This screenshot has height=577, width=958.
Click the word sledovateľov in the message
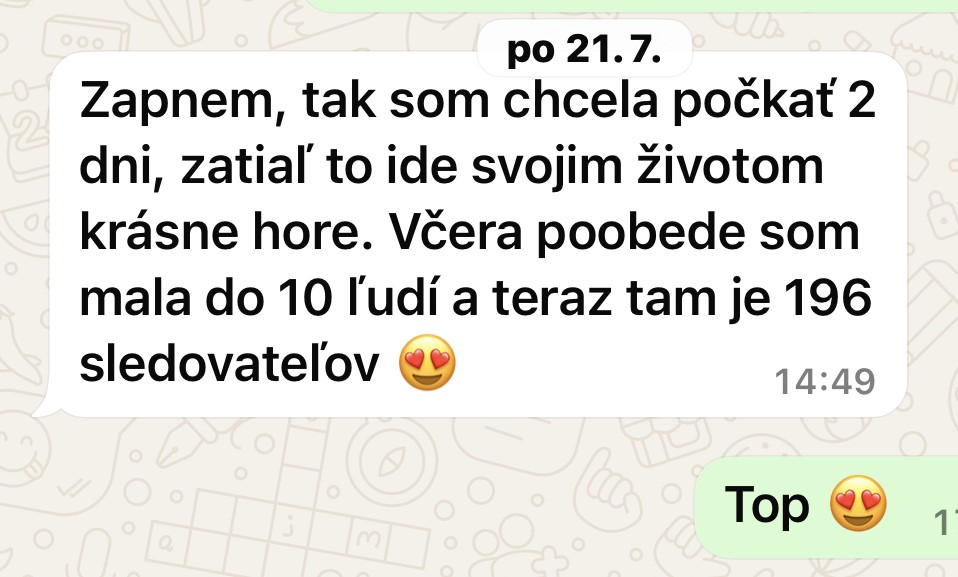230,364
